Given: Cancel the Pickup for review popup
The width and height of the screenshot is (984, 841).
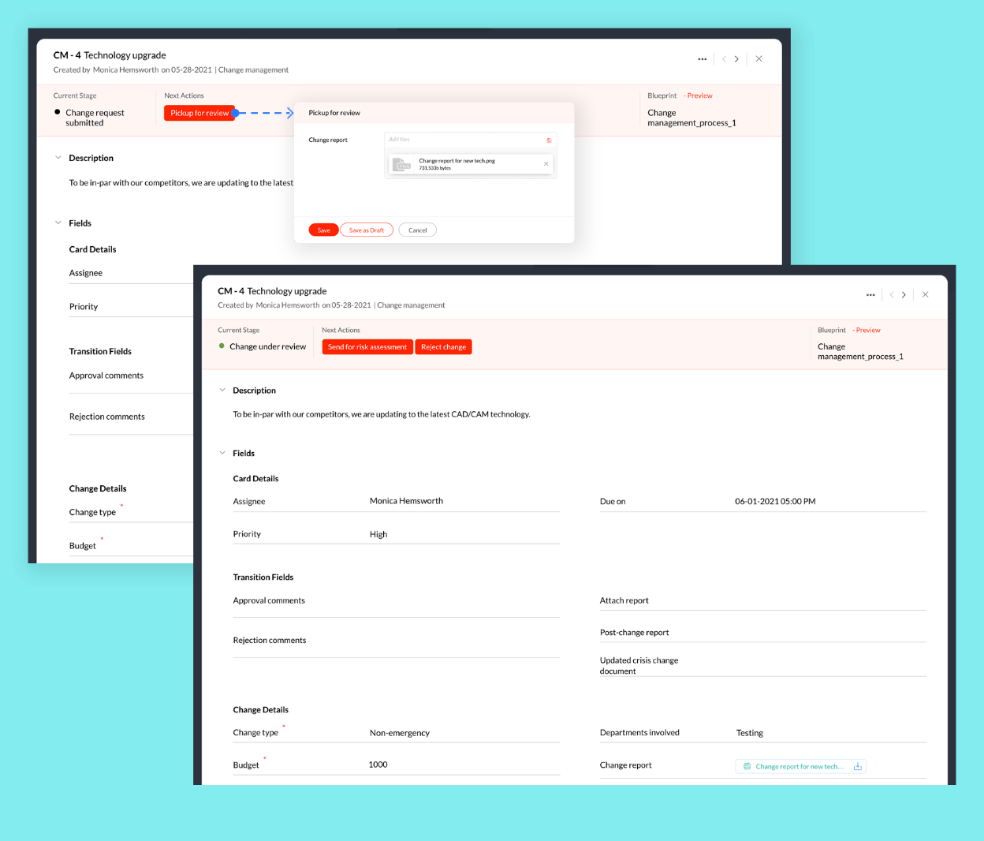Looking at the screenshot, I should point(417,230).
